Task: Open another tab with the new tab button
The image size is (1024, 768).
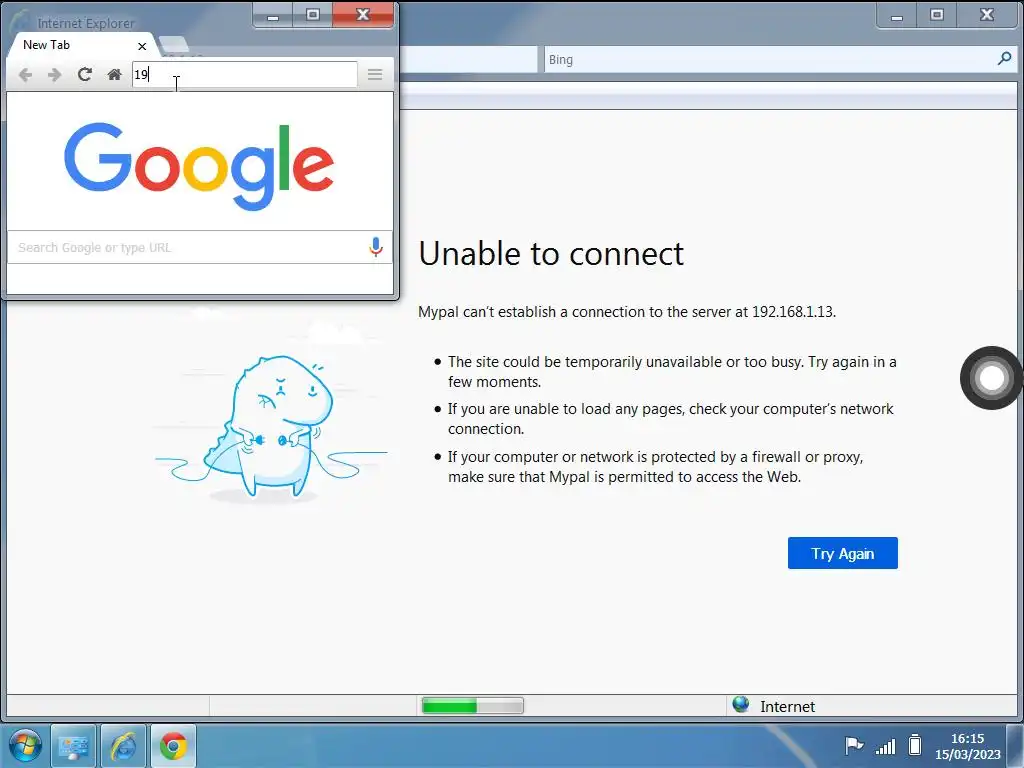Action: [x=173, y=44]
